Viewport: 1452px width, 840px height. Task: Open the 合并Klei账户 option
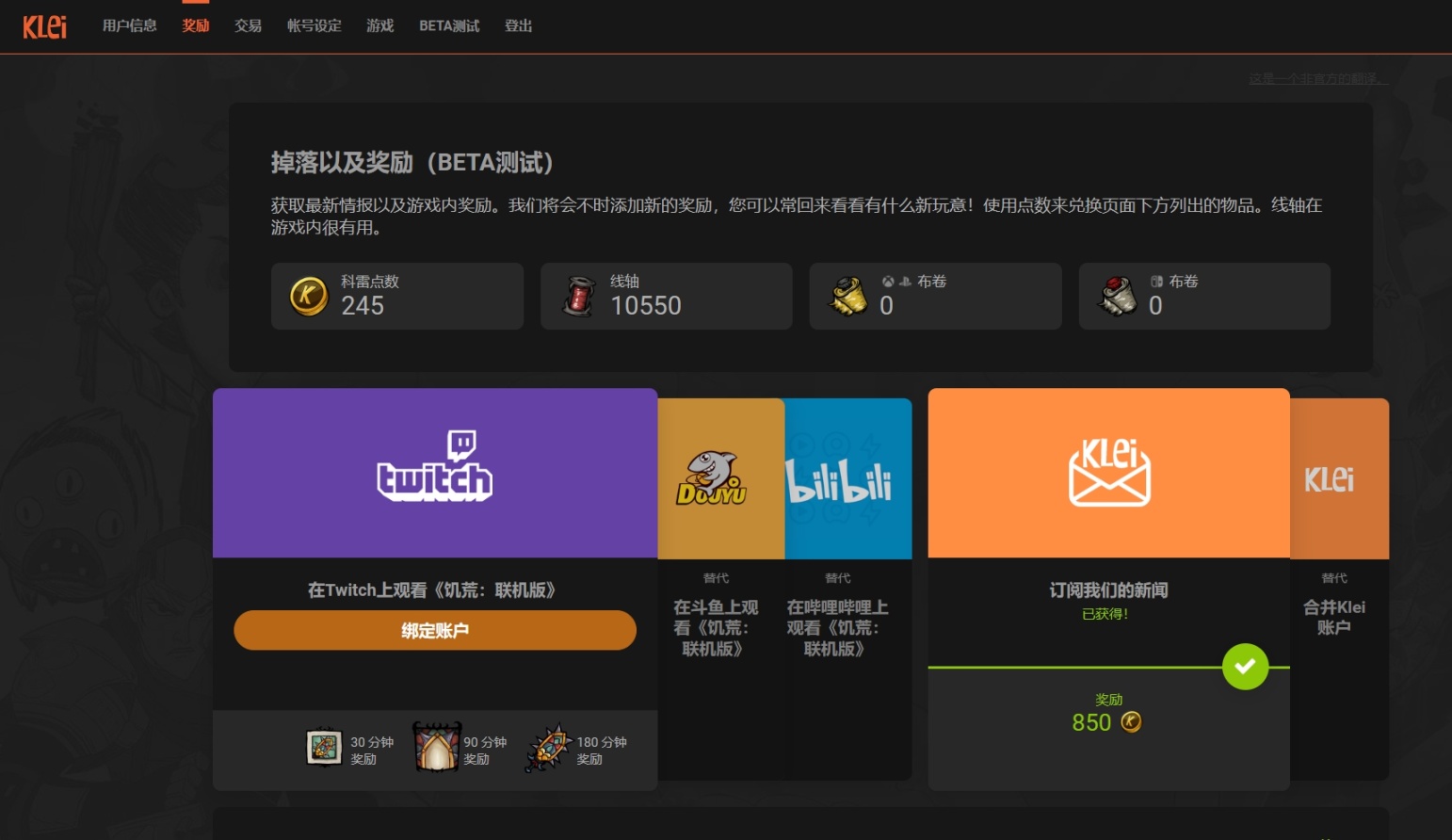[x=1334, y=617]
